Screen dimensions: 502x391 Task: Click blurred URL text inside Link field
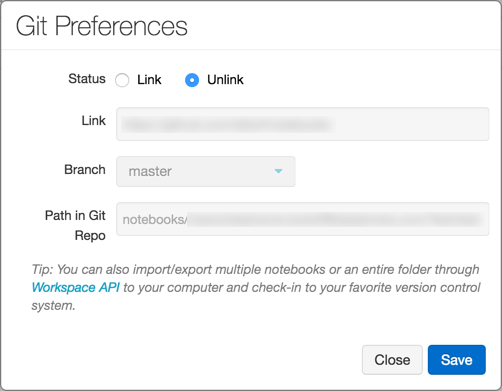[226, 125]
